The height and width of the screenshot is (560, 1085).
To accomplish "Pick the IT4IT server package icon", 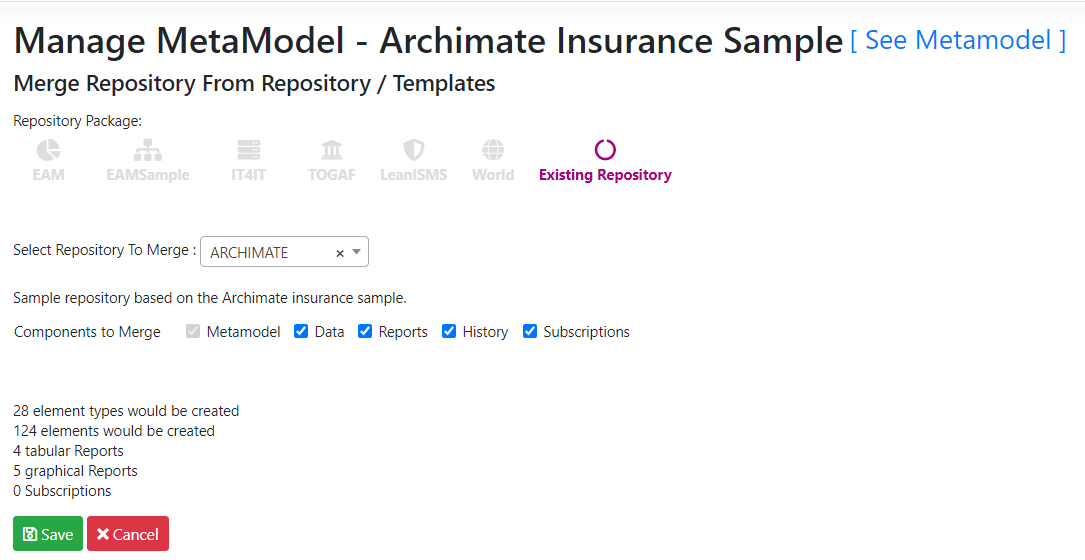I will [248, 150].
